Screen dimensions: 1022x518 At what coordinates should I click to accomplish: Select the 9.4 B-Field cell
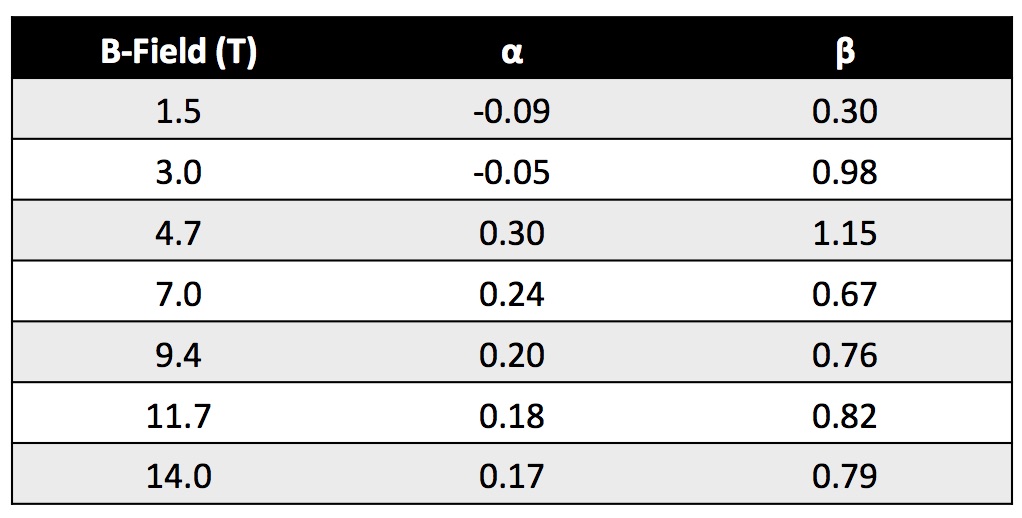pos(179,355)
